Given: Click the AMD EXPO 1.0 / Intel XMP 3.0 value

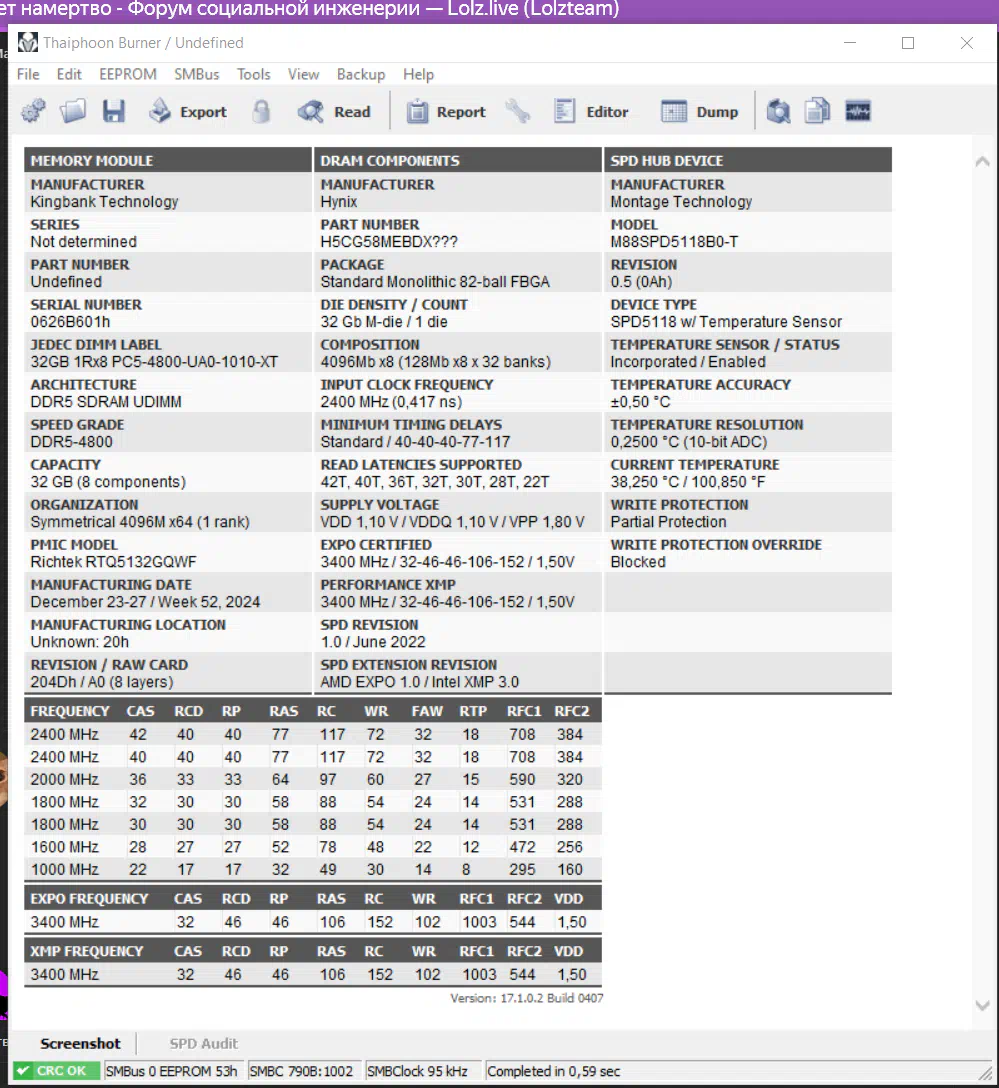Looking at the screenshot, I should pyautogui.click(x=420, y=682).
